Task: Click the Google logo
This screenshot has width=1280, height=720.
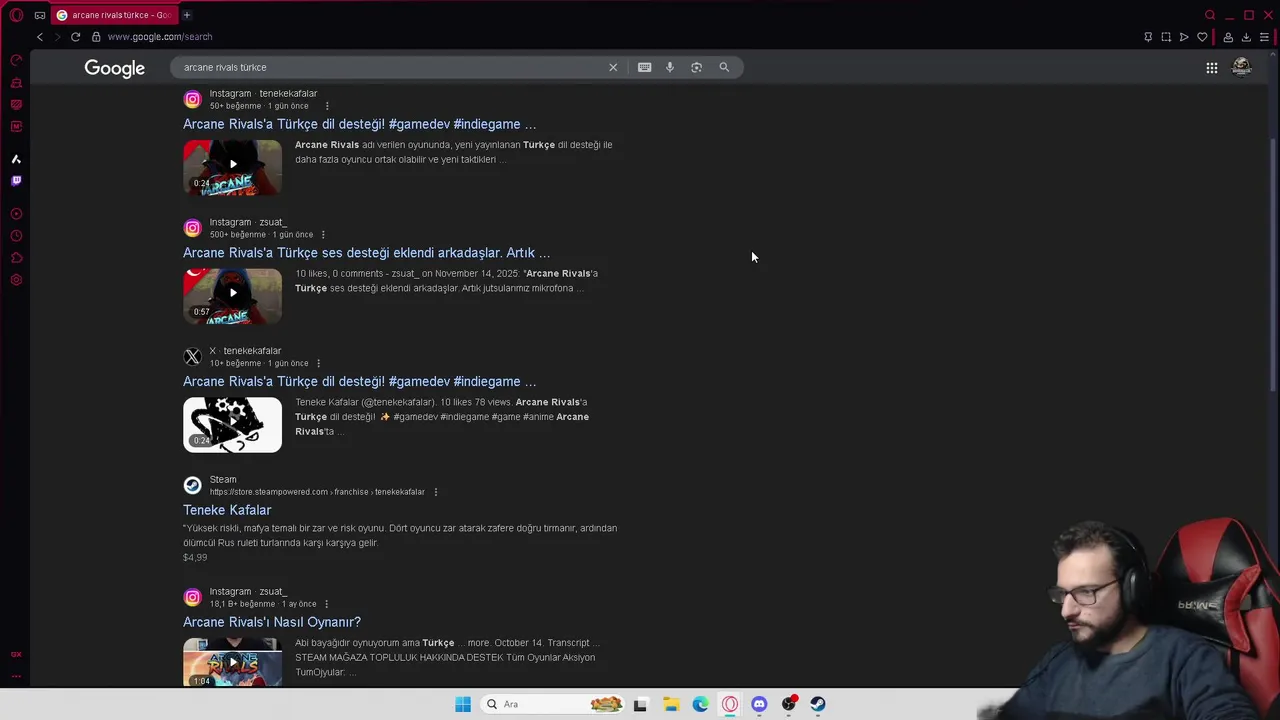Action: tap(115, 68)
